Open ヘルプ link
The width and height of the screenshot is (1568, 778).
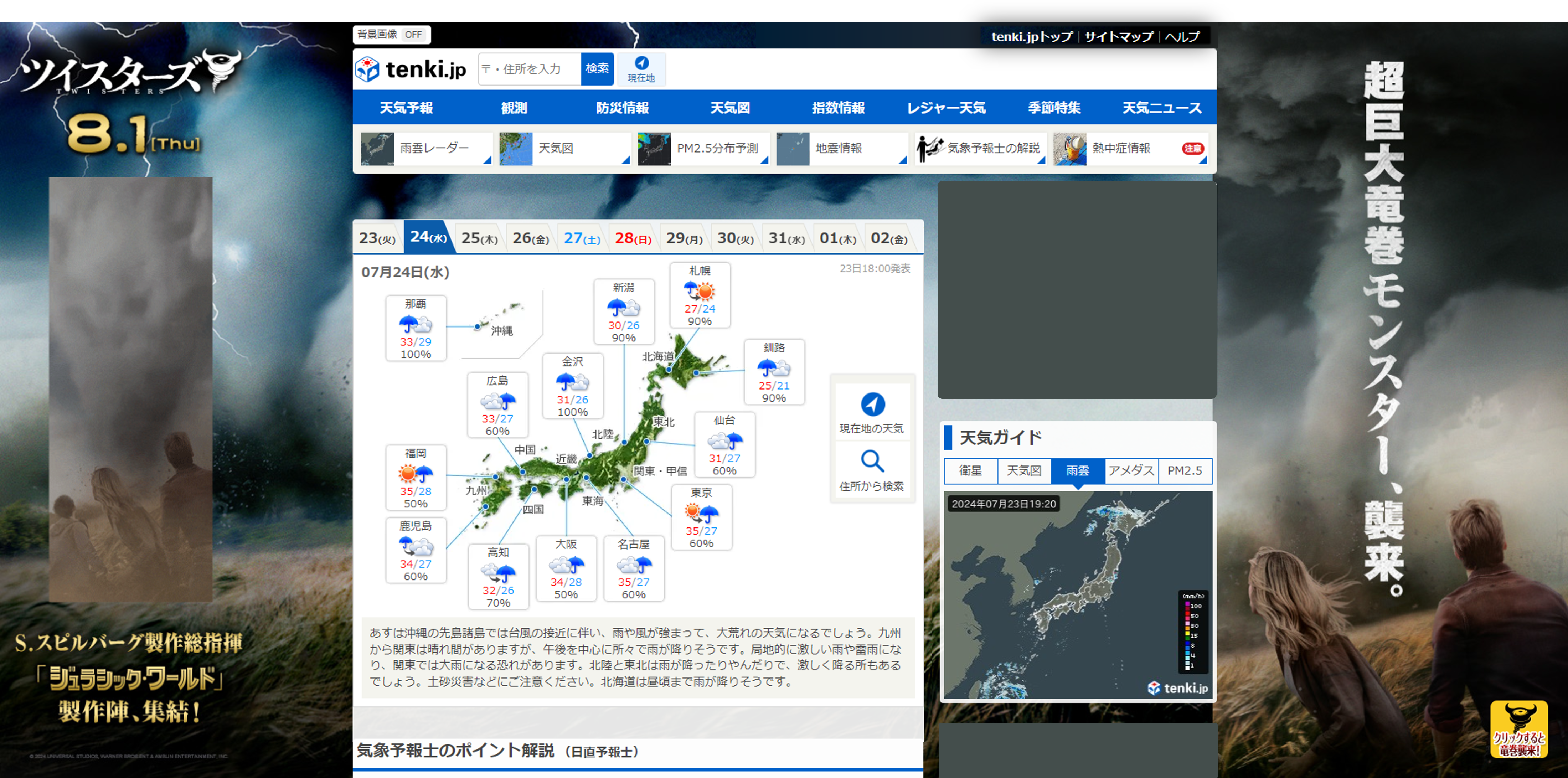(1182, 36)
